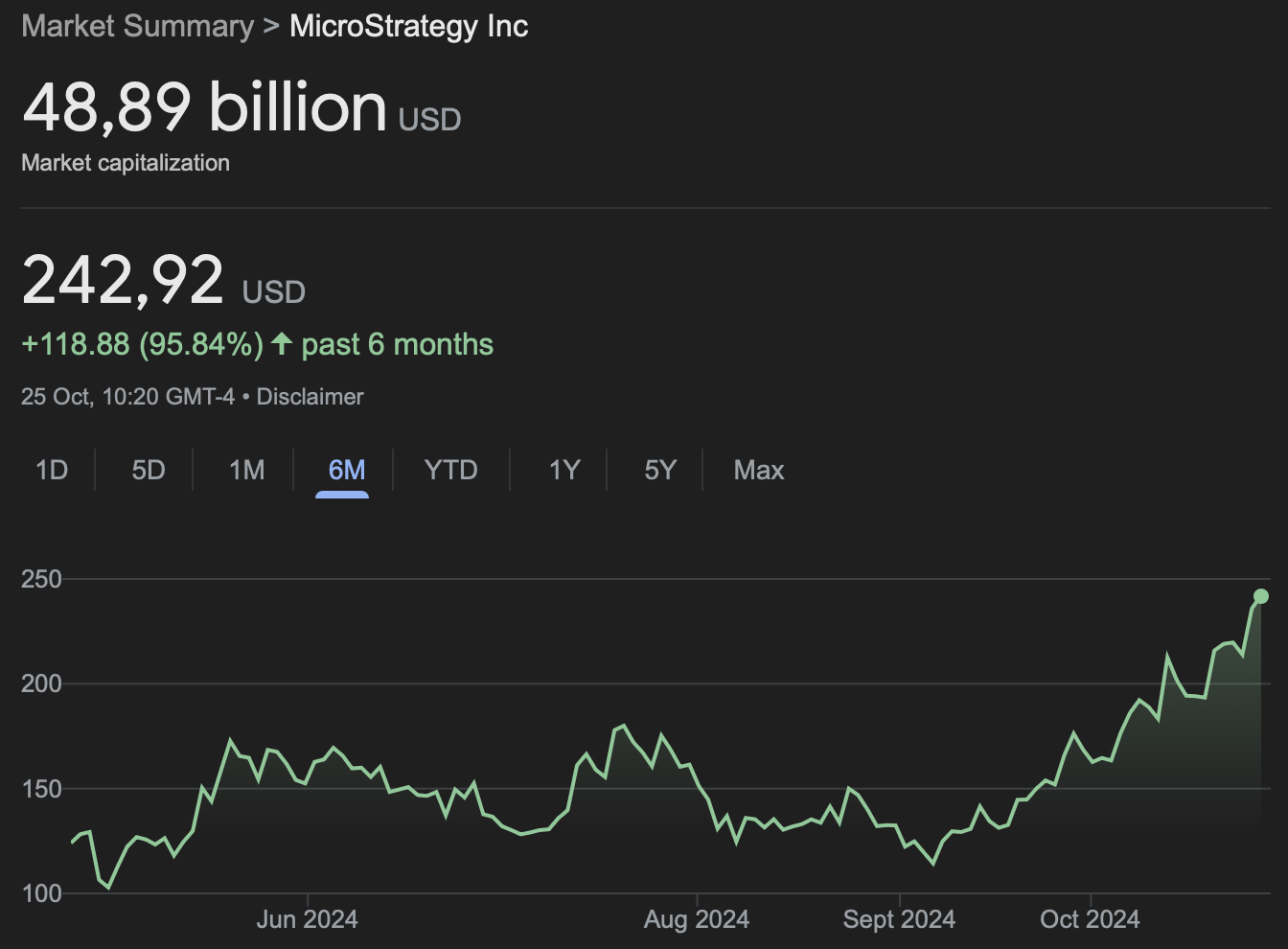Open the 5Y range tab
1288x949 pixels.
[660, 470]
